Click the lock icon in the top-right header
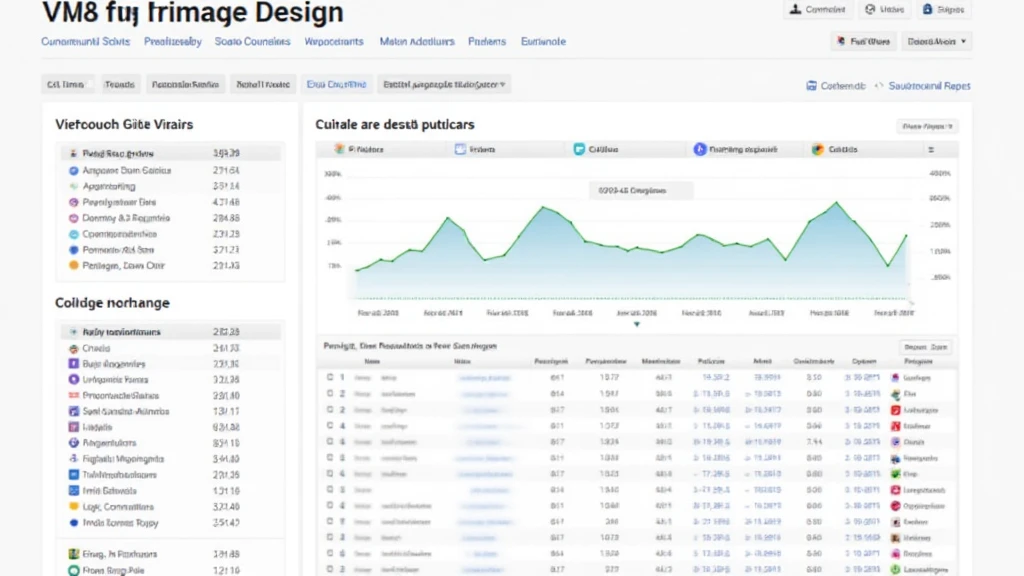This screenshot has height=576, width=1024. (x=927, y=10)
